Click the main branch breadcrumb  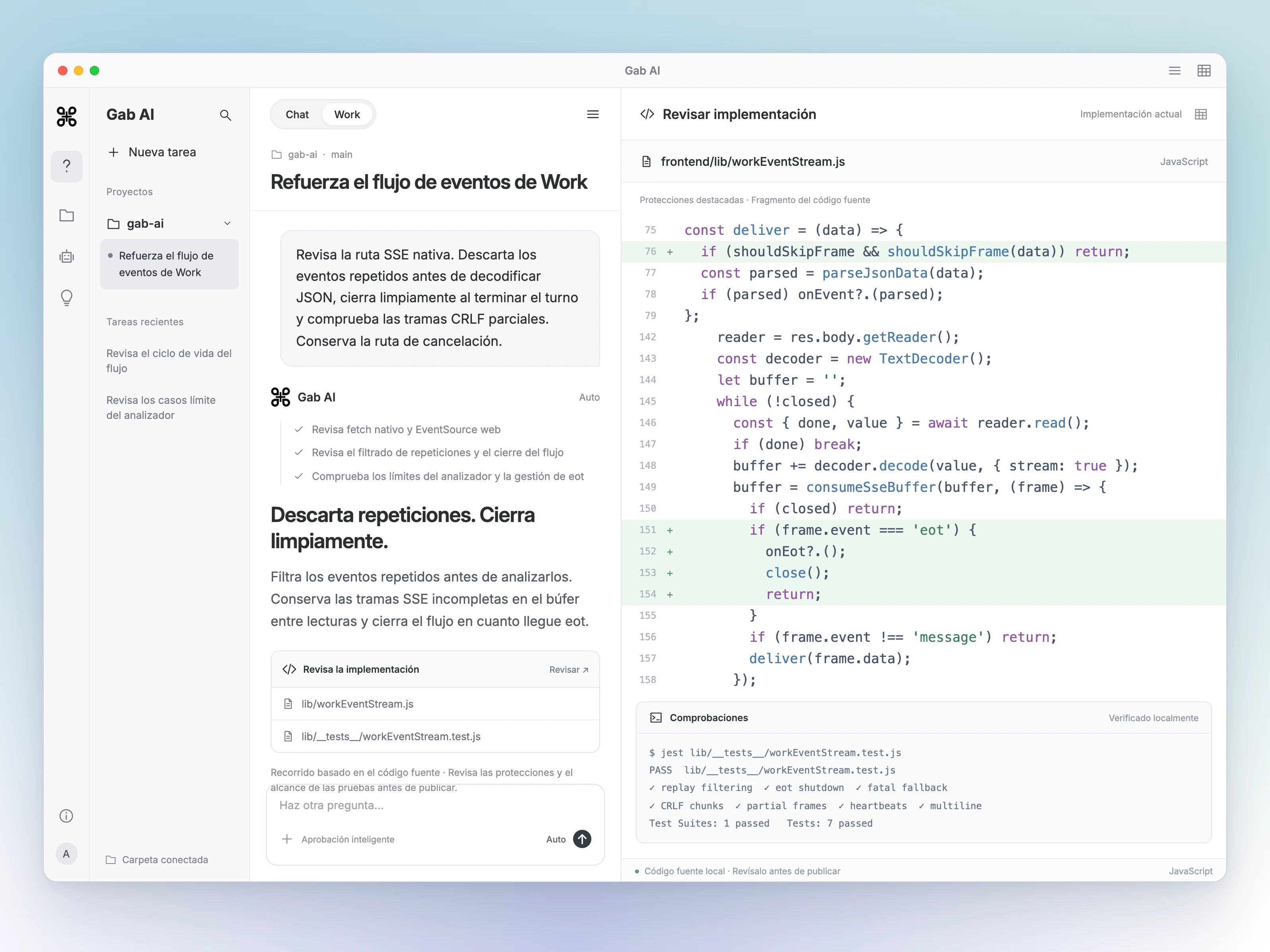coord(342,154)
